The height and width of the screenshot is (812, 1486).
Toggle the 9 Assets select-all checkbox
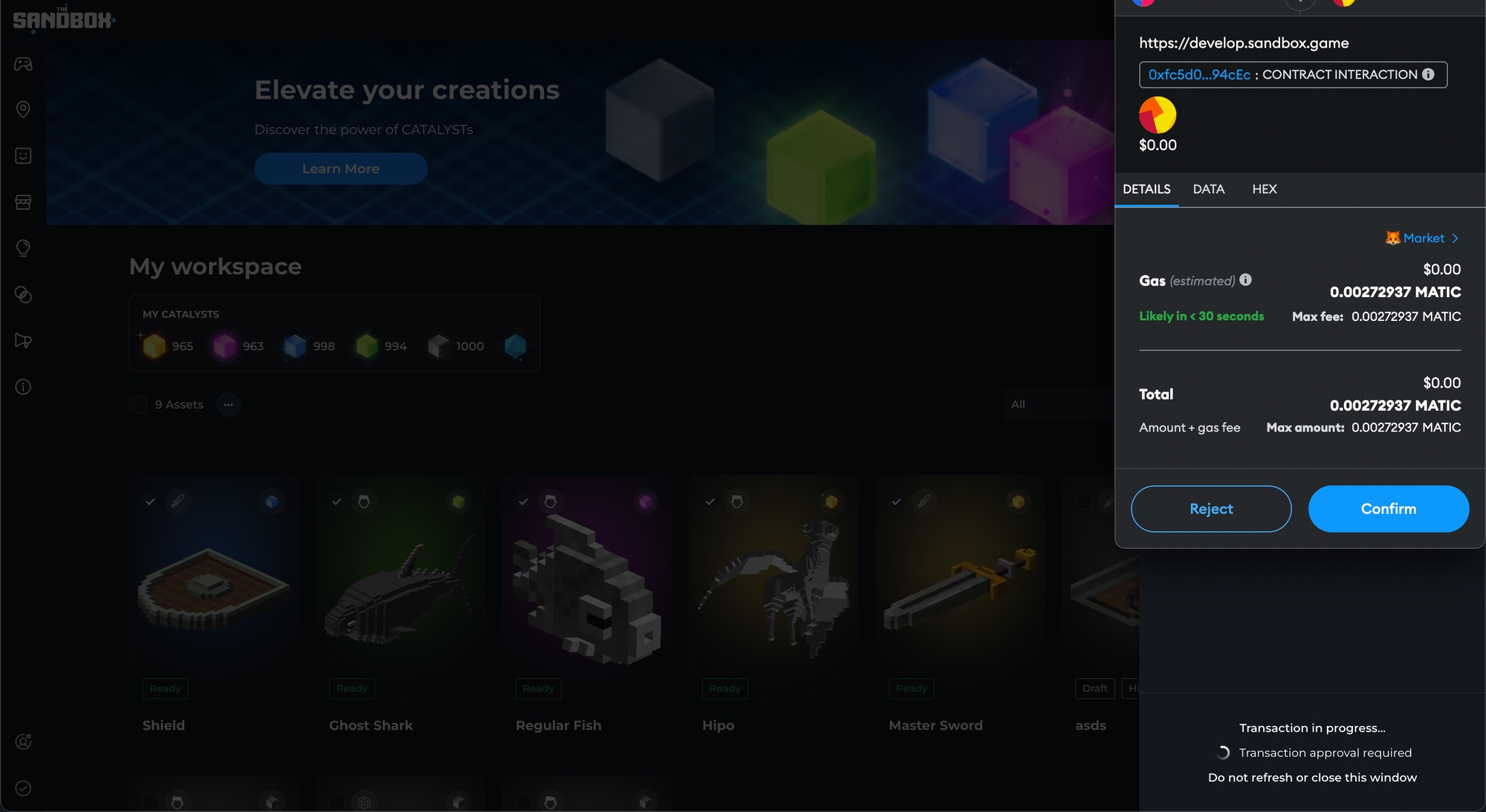pyautogui.click(x=138, y=404)
